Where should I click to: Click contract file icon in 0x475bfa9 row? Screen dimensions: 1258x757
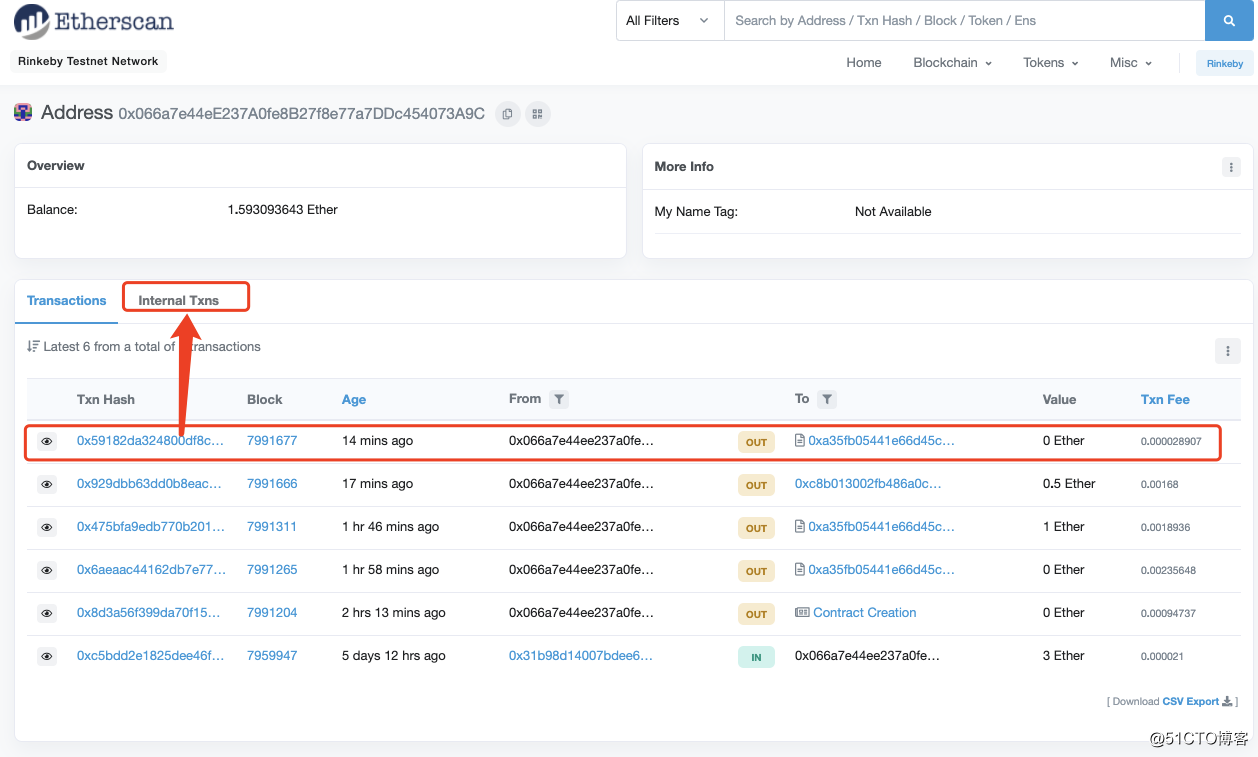799,526
